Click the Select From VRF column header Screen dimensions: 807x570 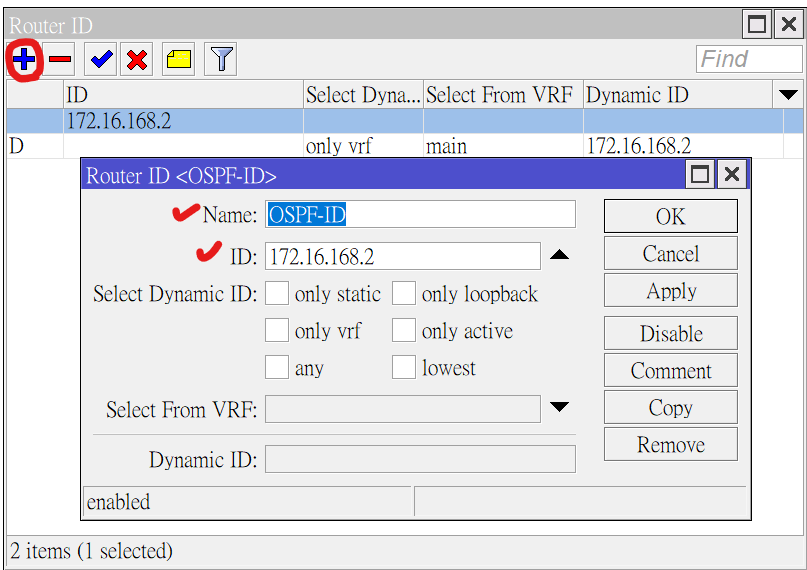tap(502, 95)
